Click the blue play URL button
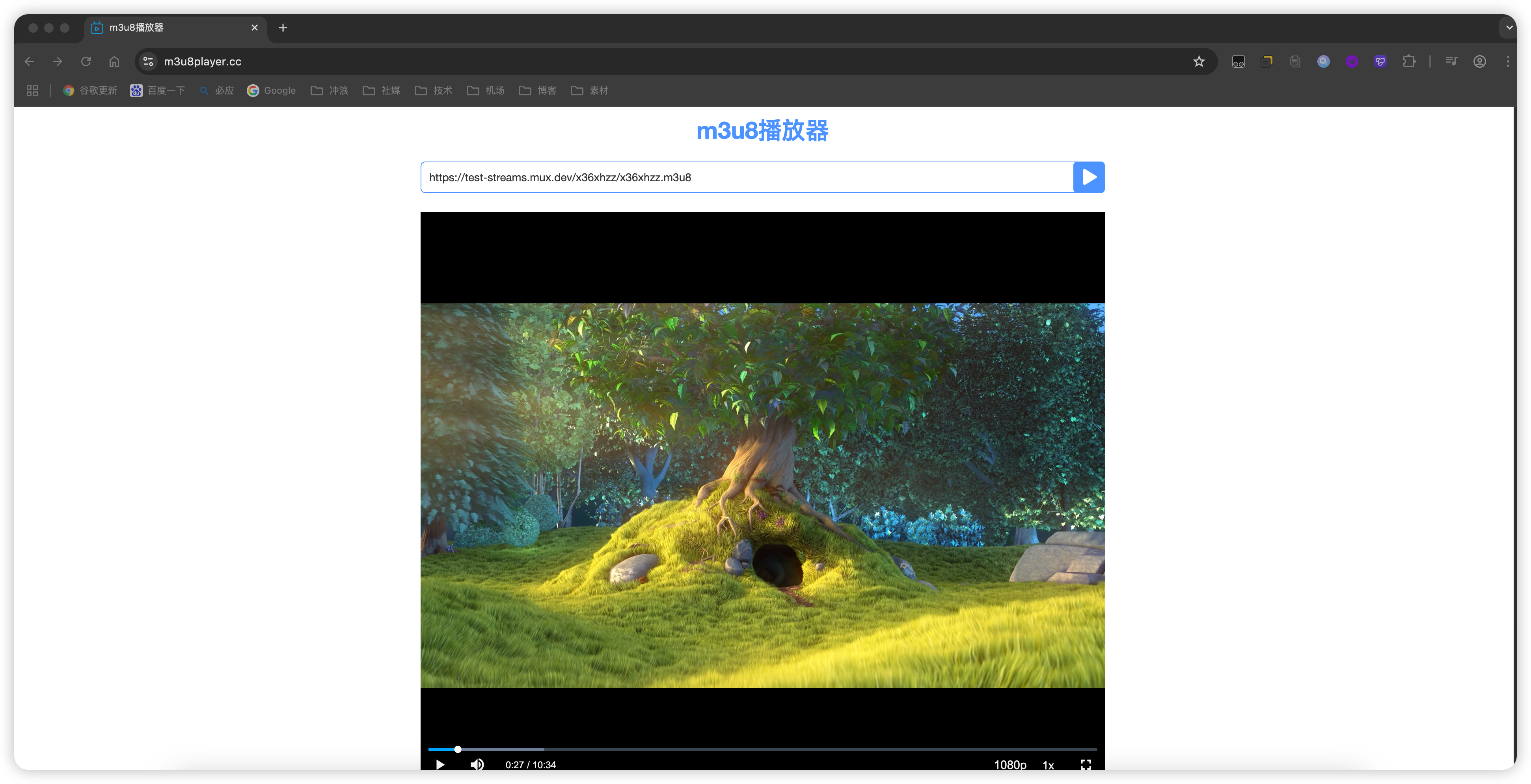This screenshot has height=784, width=1531. coord(1089,177)
